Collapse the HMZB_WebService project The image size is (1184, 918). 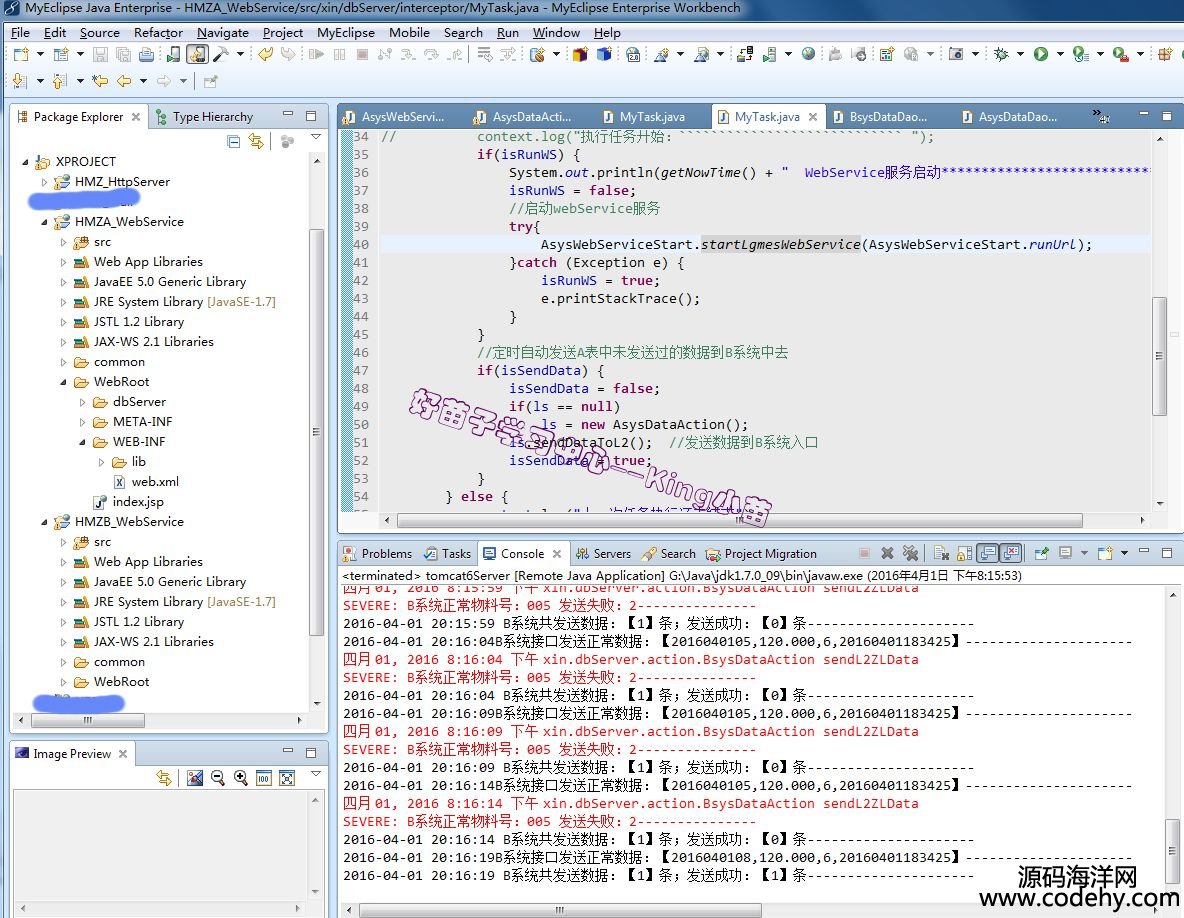click(44, 522)
